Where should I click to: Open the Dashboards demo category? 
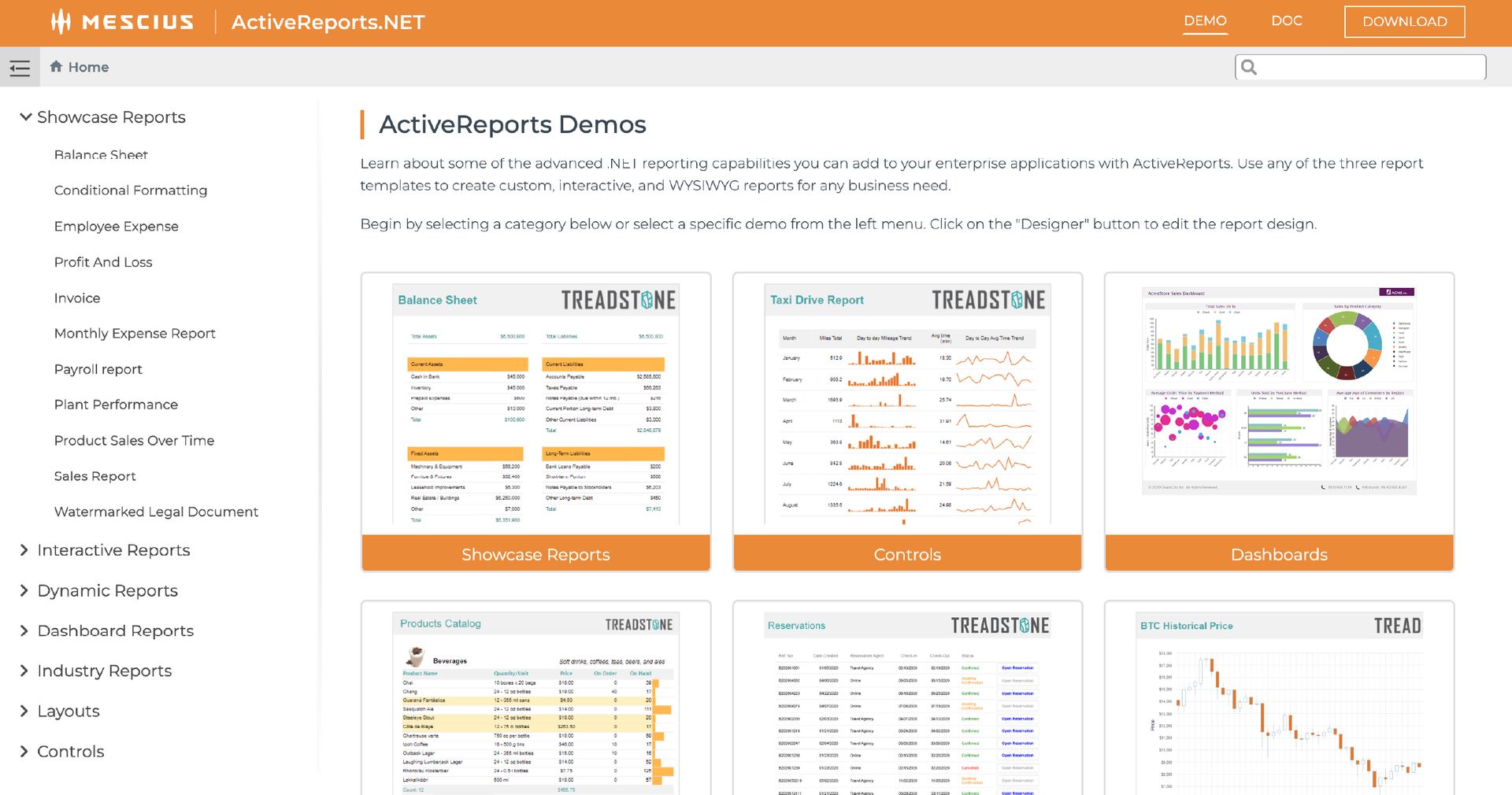click(x=1279, y=553)
